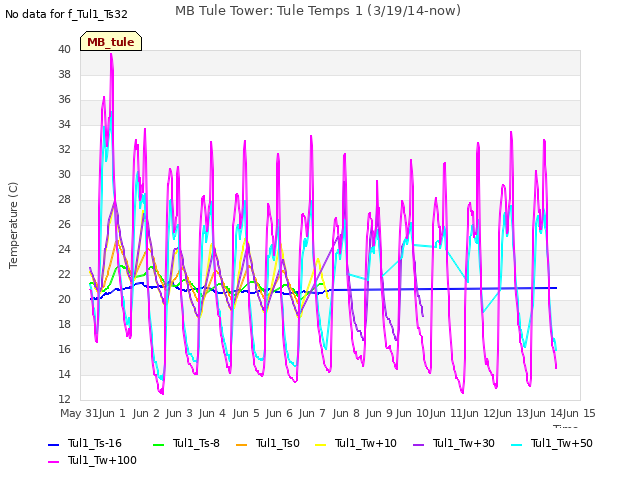The image size is (640, 480).
Task: Click the Tul1_Tw+30 legend label
Action: click(x=464, y=443)
